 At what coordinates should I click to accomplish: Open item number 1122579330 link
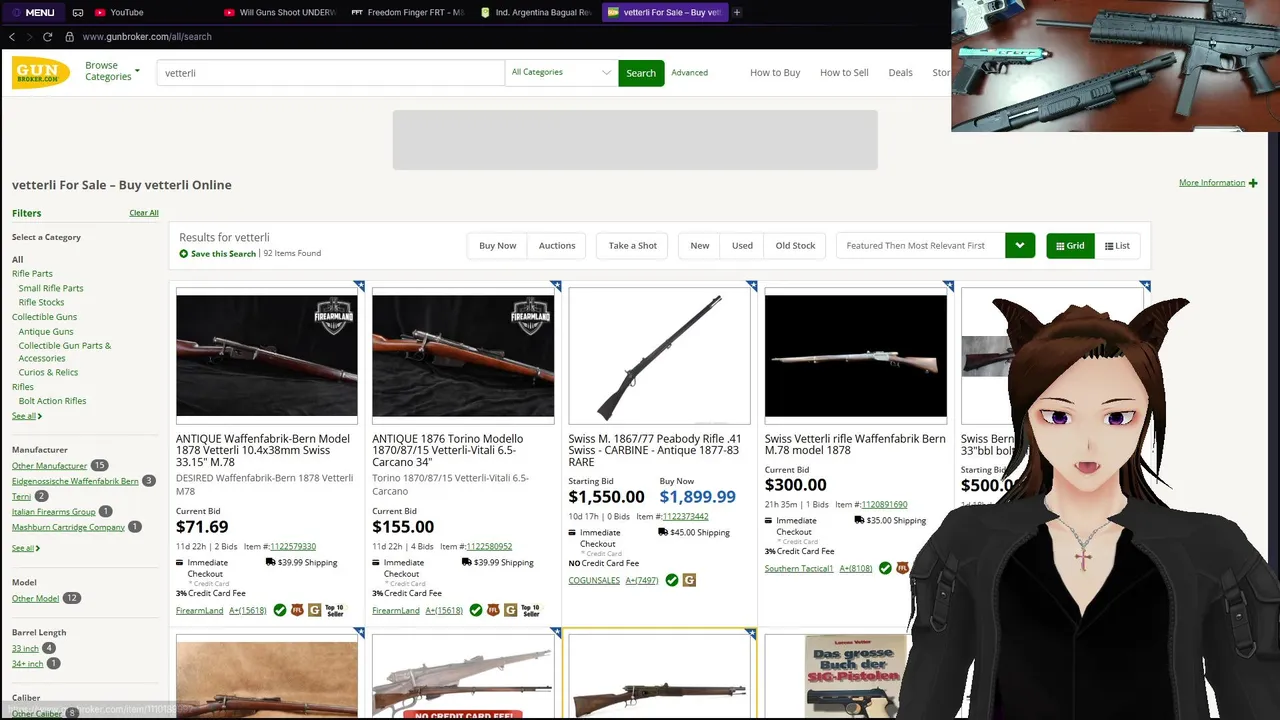pos(293,547)
